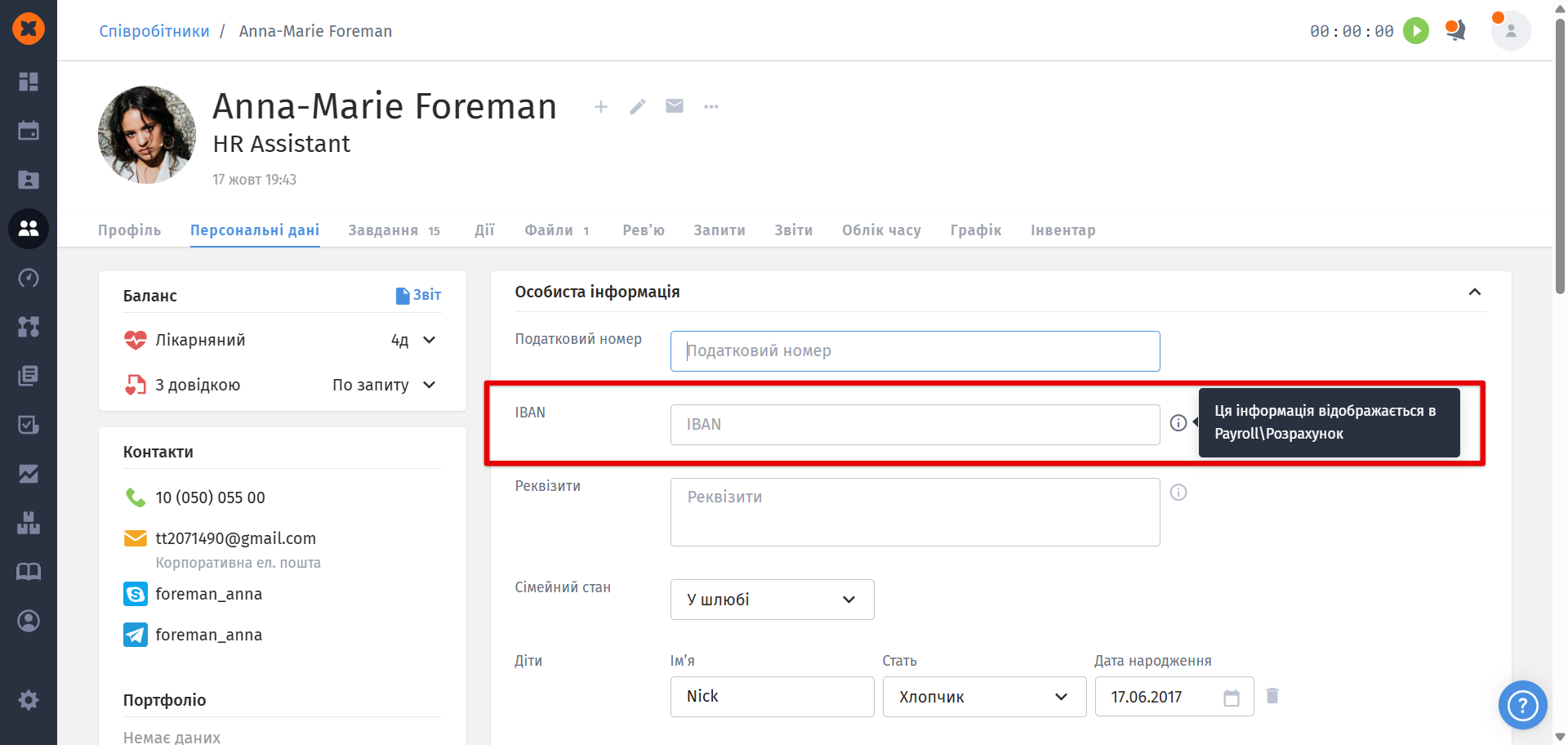Start the time tracker play button
The image size is (1568, 745).
pos(1415,31)
